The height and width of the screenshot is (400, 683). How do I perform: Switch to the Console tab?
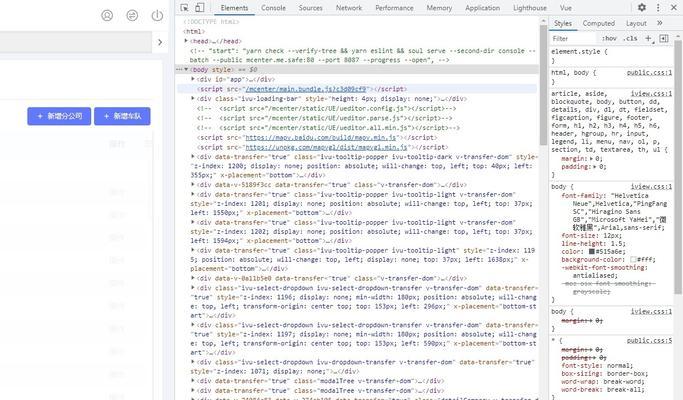click(x=273, y=8)
